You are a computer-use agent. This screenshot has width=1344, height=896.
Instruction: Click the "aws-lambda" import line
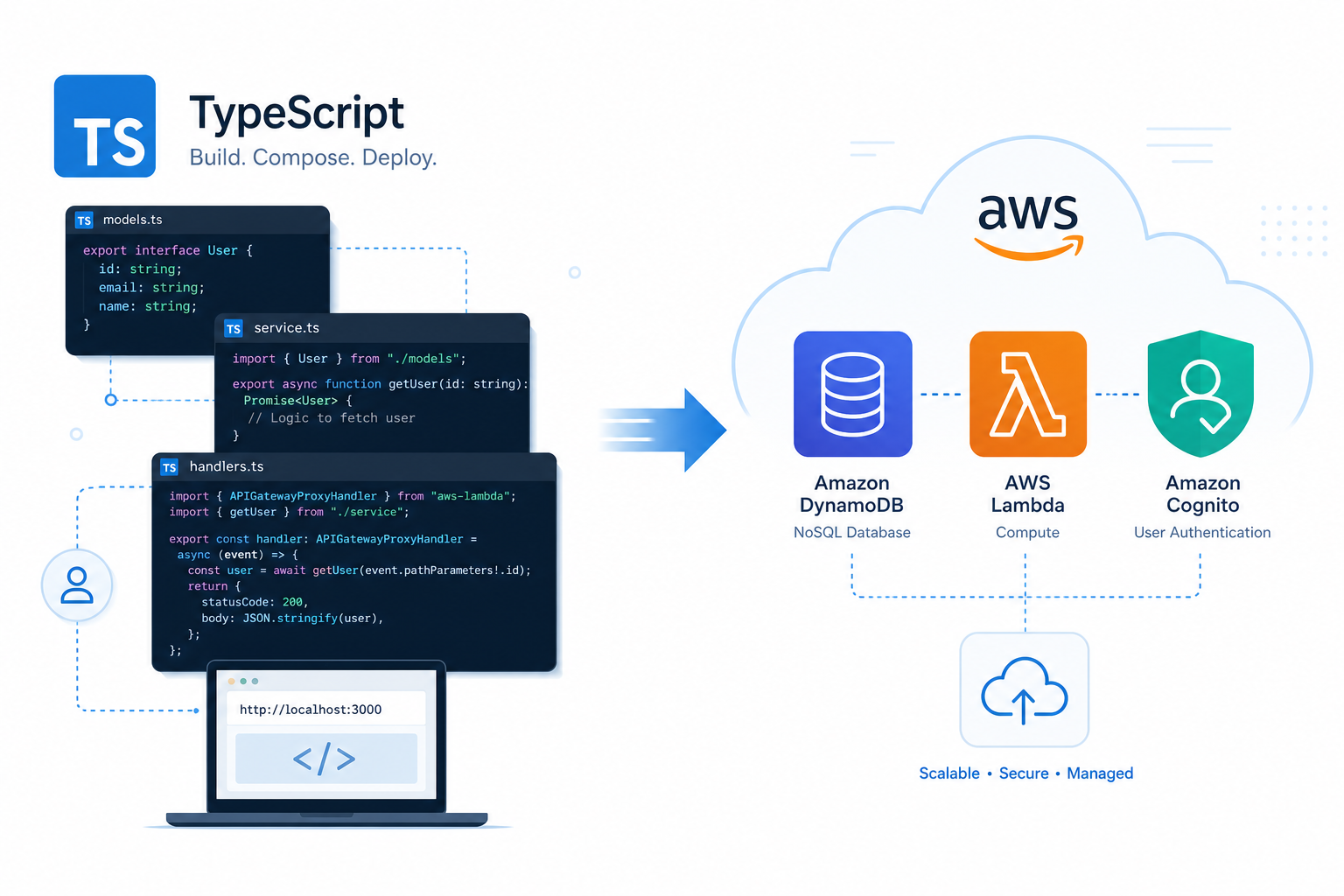[x=343, y=496]
